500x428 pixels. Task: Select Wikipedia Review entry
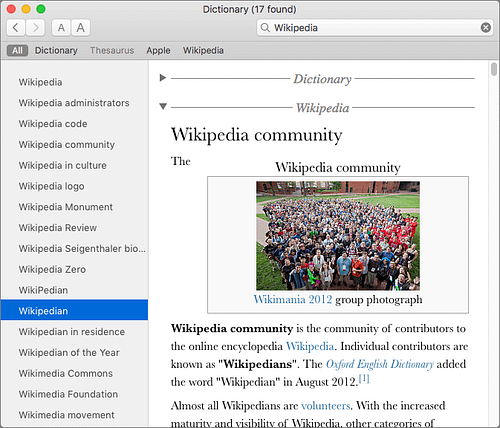coord(75,228)
